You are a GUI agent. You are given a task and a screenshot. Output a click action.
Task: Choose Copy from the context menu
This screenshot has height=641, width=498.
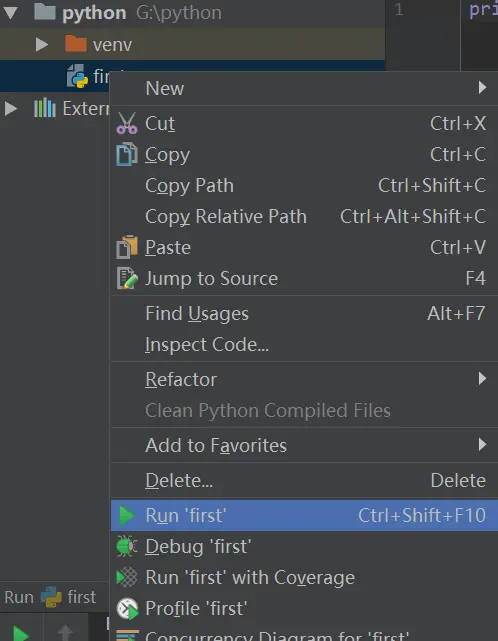(304, 154)
